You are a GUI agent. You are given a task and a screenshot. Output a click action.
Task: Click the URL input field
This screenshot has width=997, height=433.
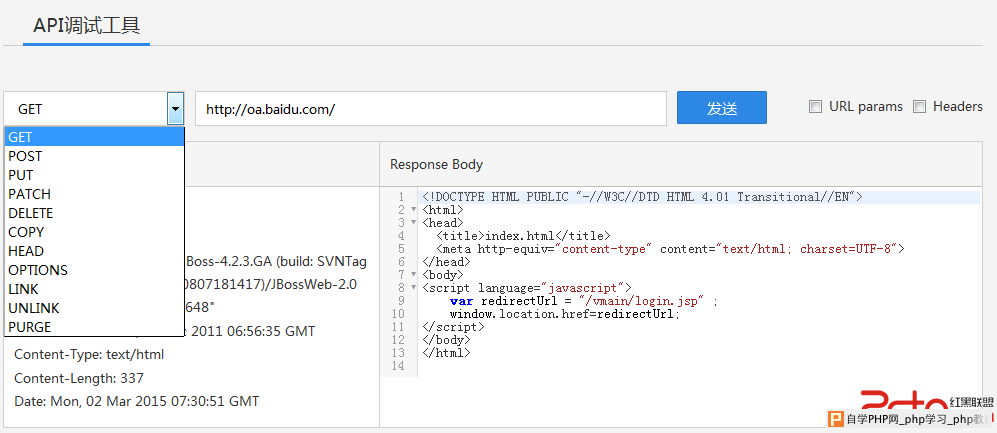click(430, 109)
